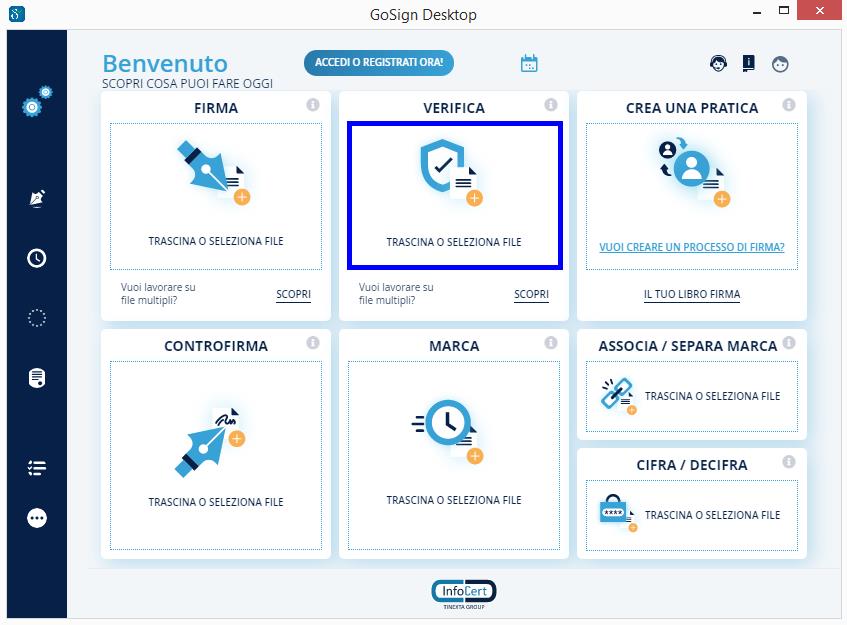Open the checklist icon in sidebar
Viewport: 847px width, 625px height.
tap(37, 467)
